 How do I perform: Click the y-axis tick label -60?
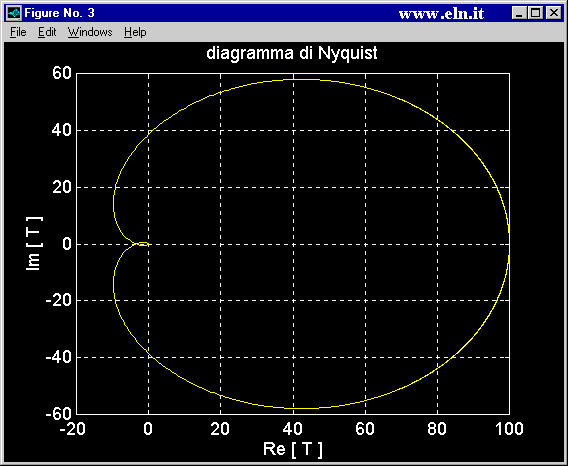click(59, 414)
